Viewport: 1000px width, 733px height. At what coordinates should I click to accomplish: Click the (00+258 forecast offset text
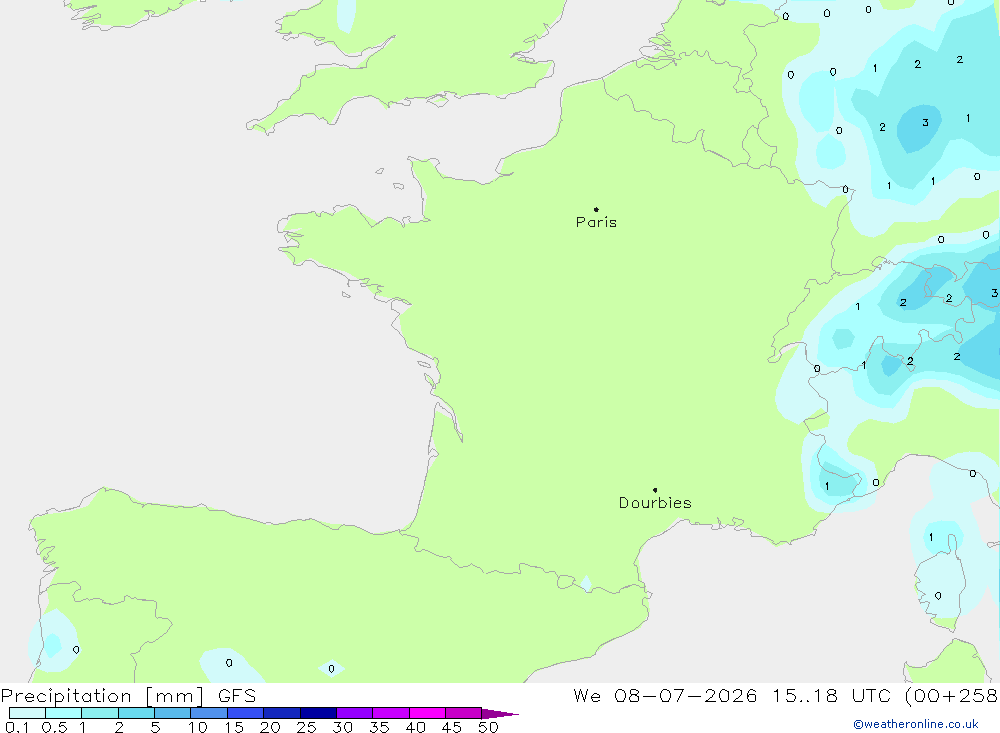click(x=952, y=696)
